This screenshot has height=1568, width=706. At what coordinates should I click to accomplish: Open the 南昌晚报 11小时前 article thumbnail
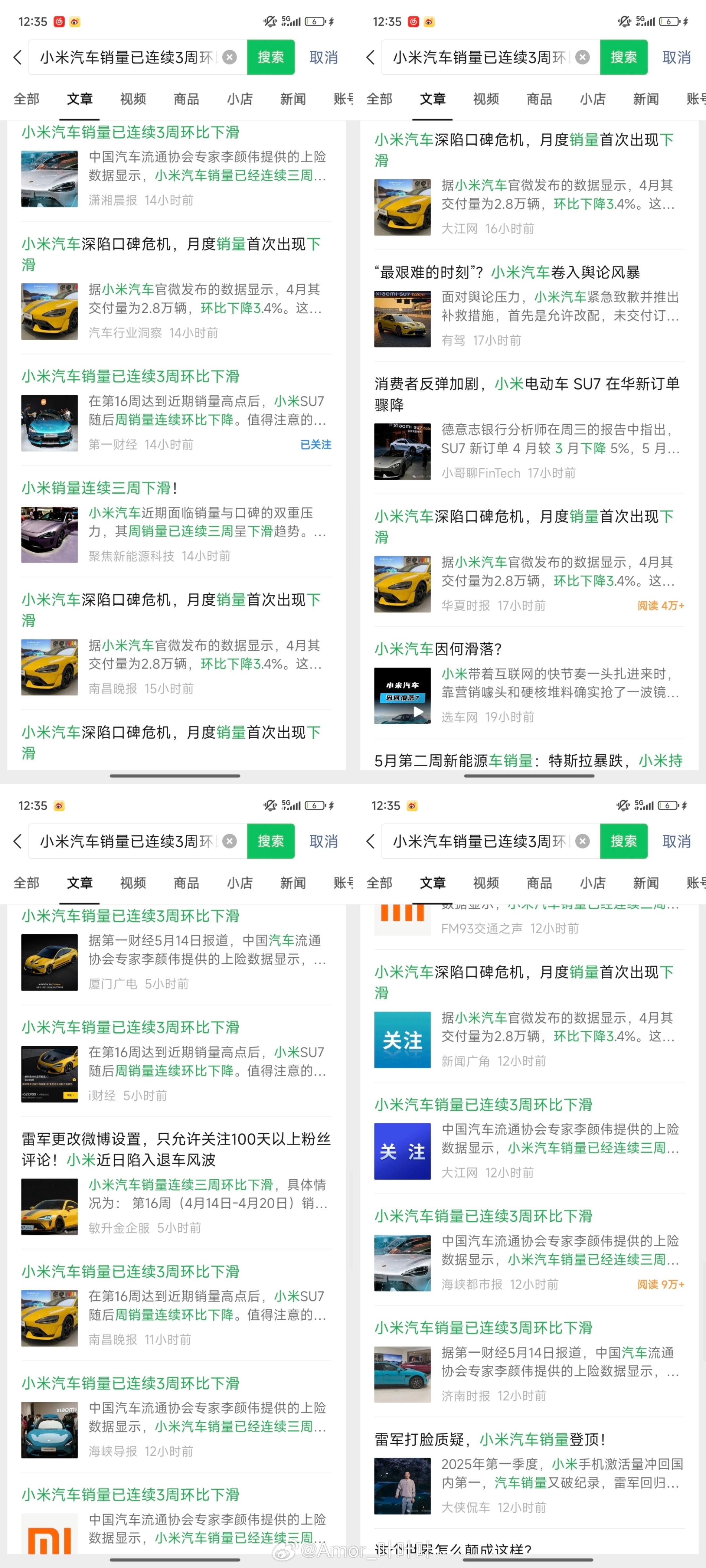pos(49,1318)
